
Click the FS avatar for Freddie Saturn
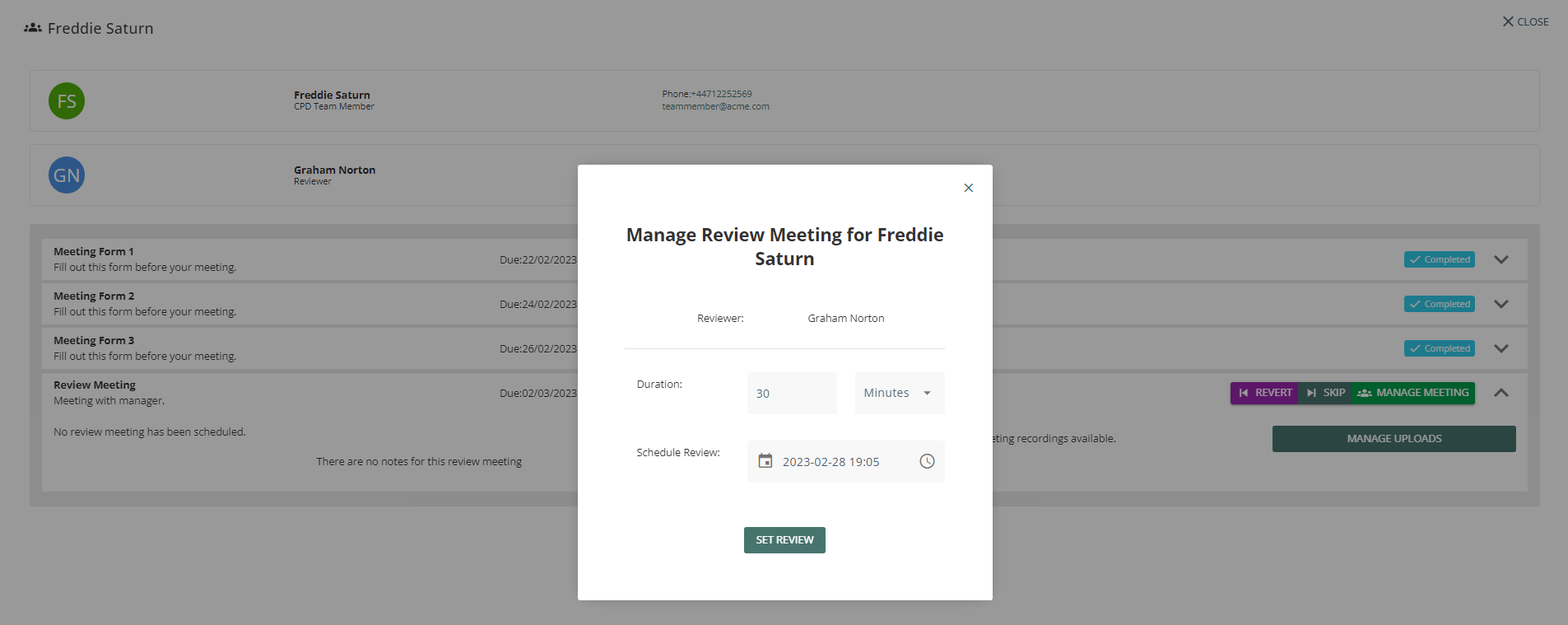[x=67, y=101]
